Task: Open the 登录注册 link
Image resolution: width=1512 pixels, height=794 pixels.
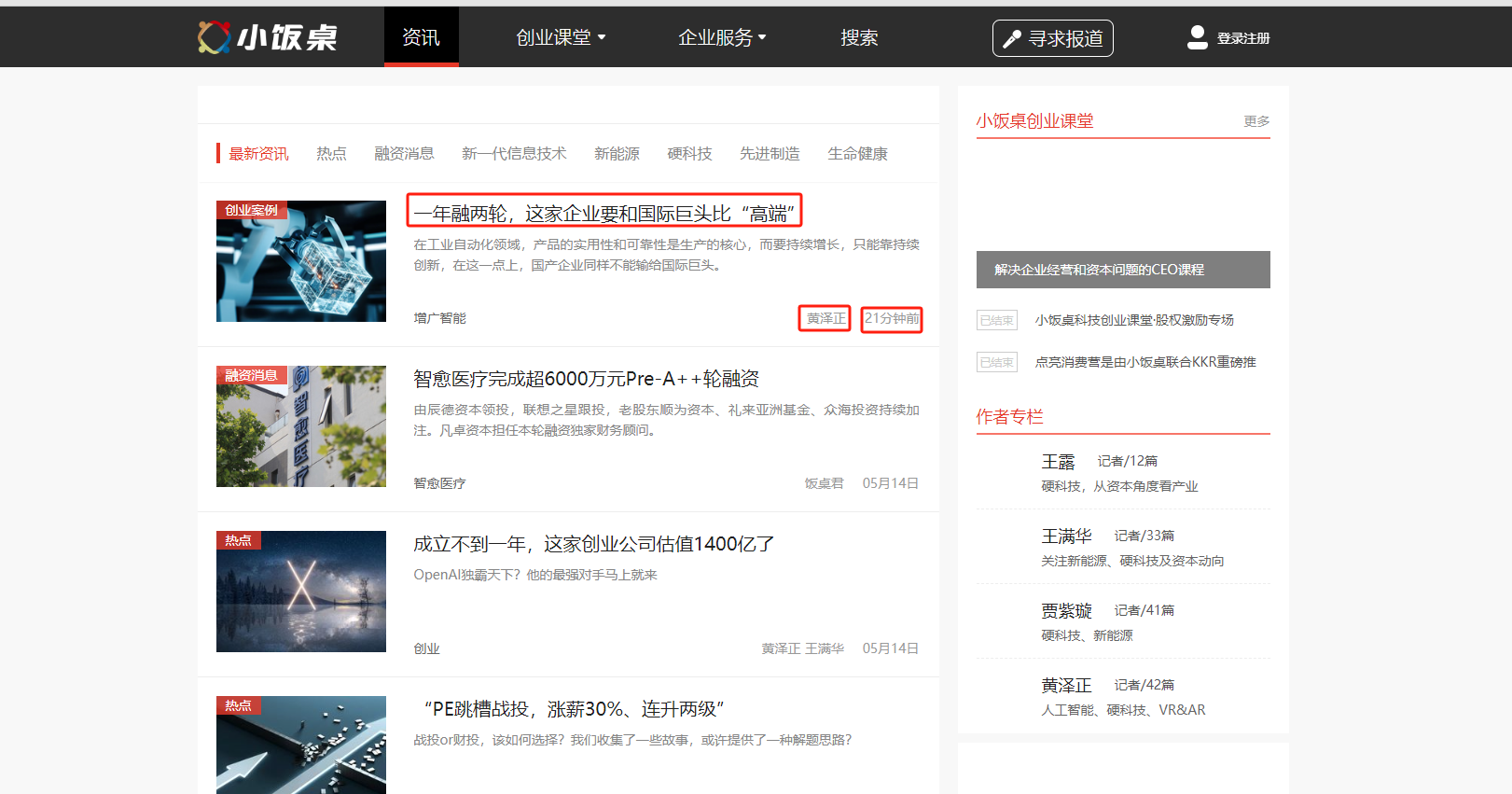Action: pos(1243,38)
